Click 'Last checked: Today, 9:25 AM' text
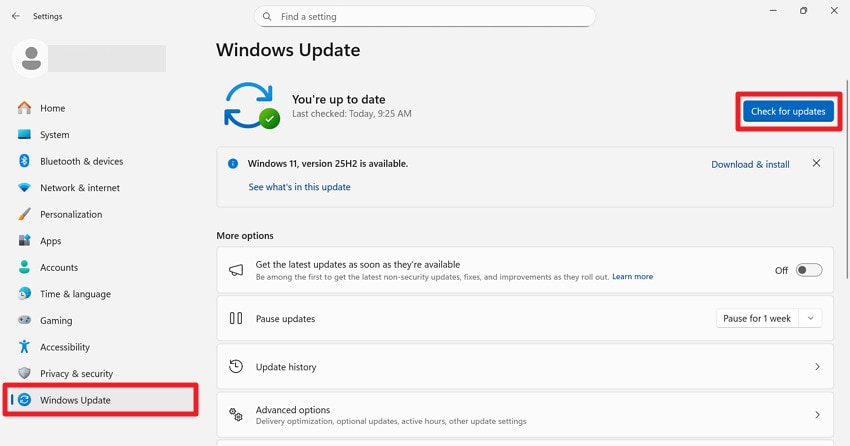 coord(351,114)
